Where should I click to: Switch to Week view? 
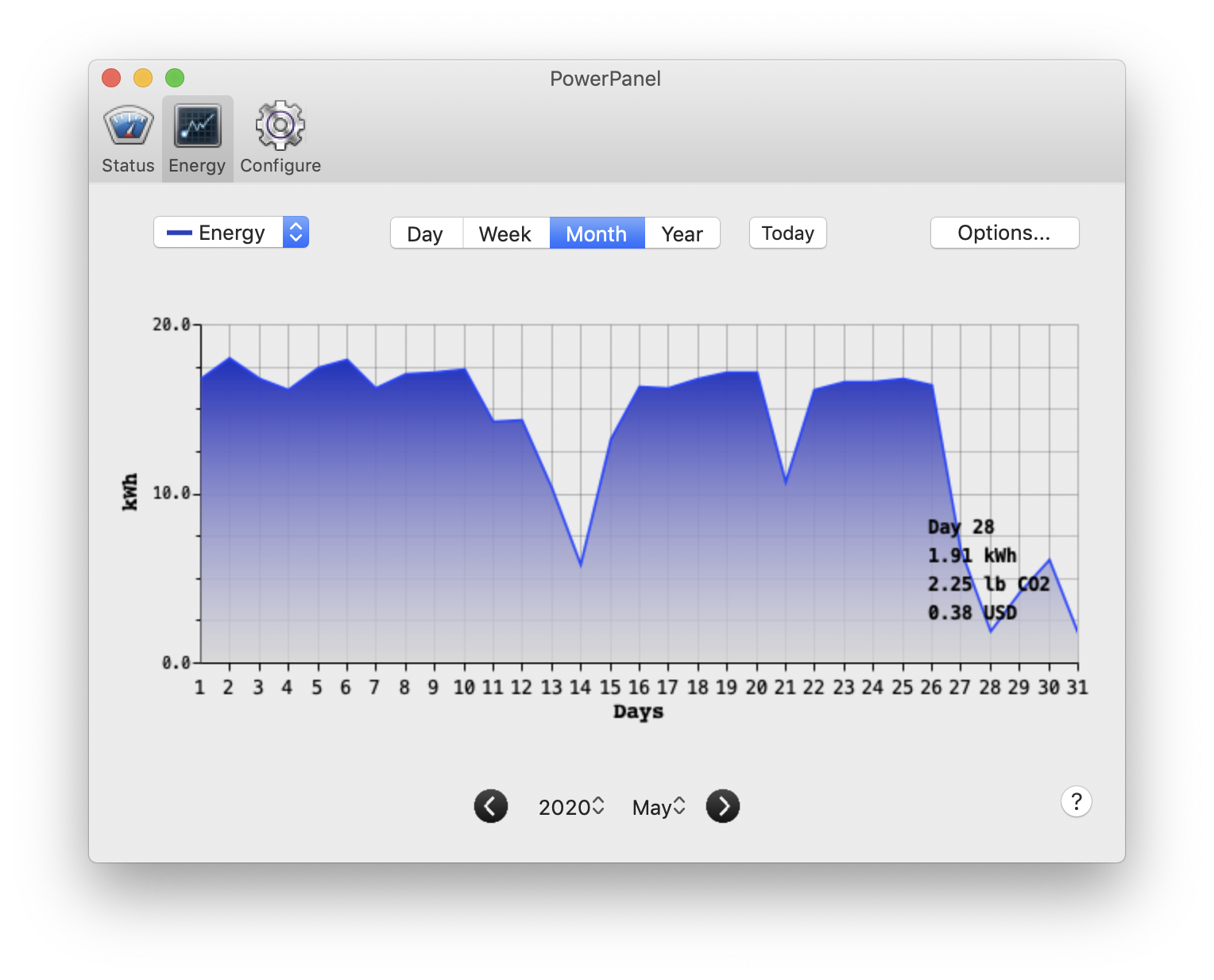505,233
